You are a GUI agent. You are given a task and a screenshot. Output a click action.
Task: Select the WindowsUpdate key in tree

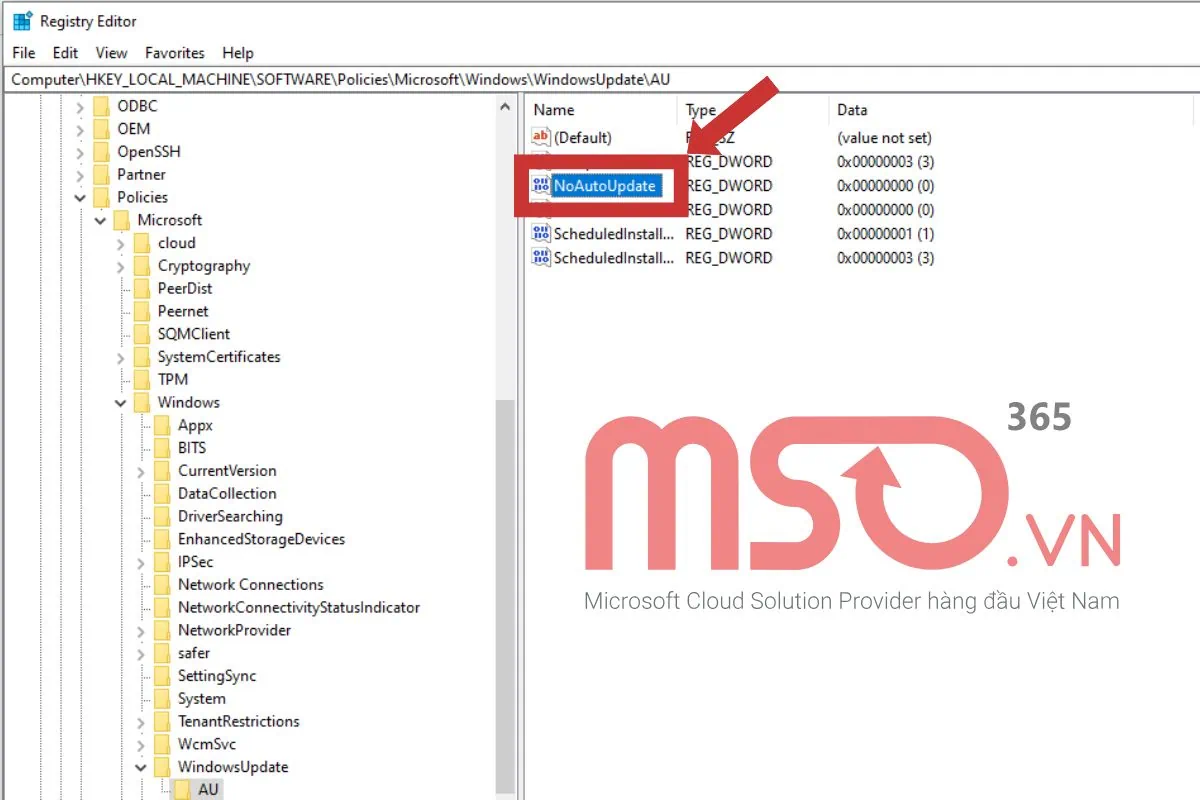click(233, 767)
